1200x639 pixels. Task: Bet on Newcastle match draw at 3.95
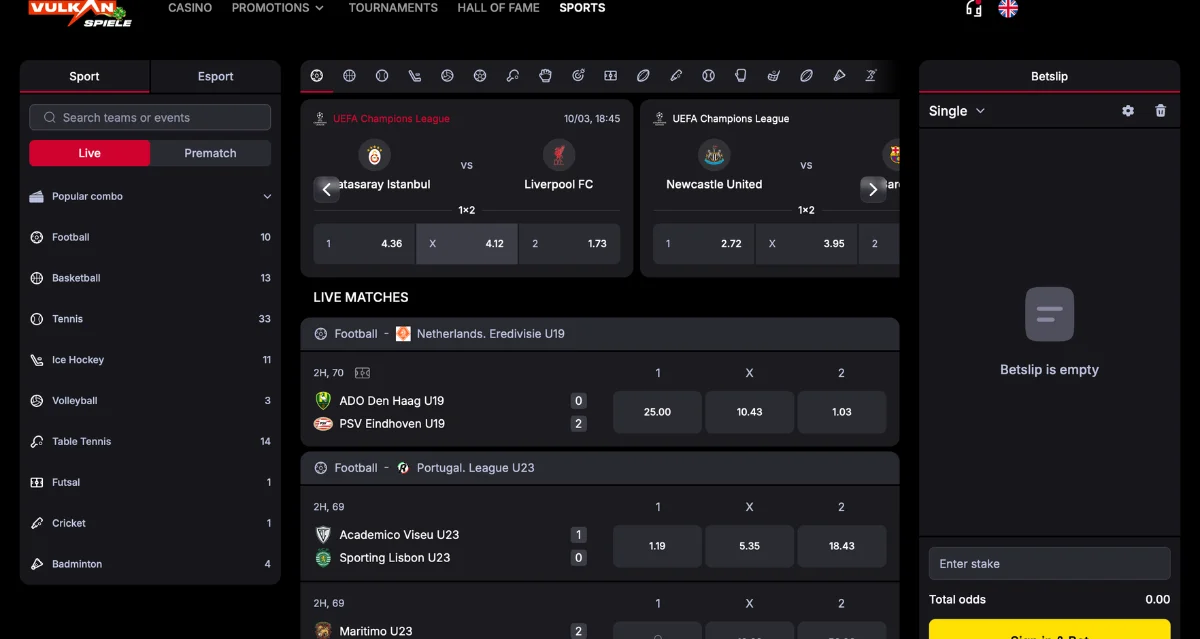[x=806, y=244]
